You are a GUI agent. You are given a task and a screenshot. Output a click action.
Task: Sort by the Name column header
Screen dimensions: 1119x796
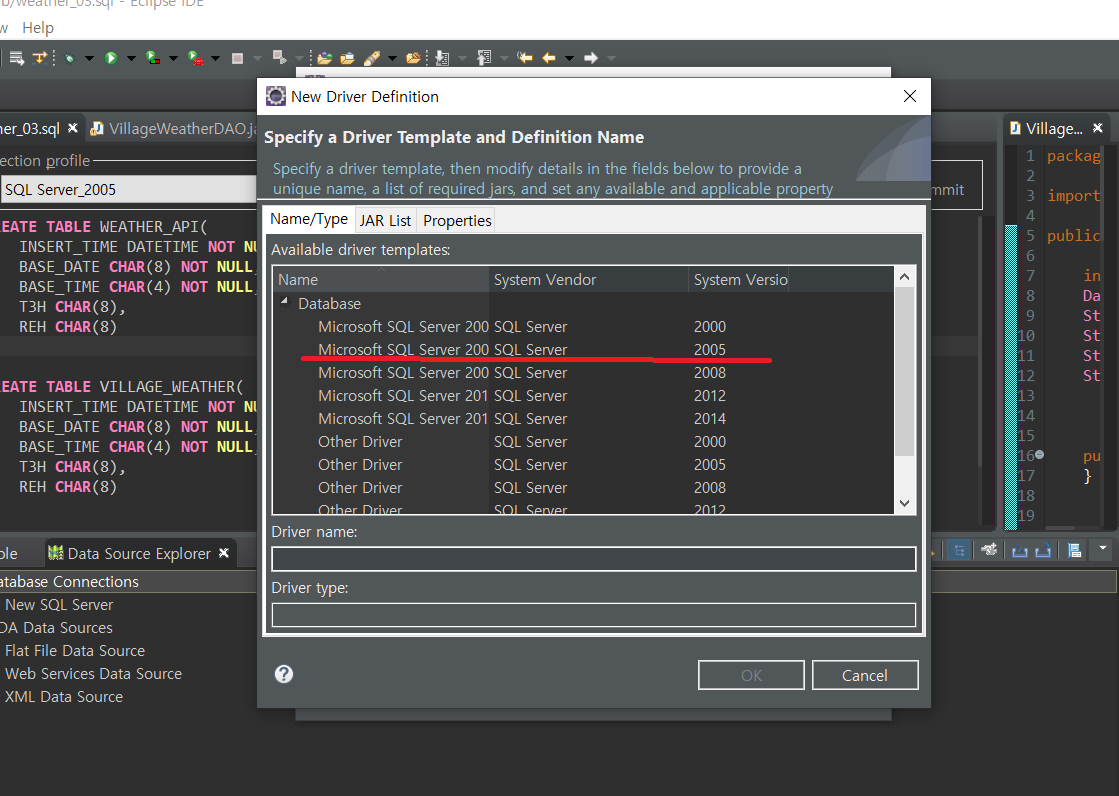381,279
